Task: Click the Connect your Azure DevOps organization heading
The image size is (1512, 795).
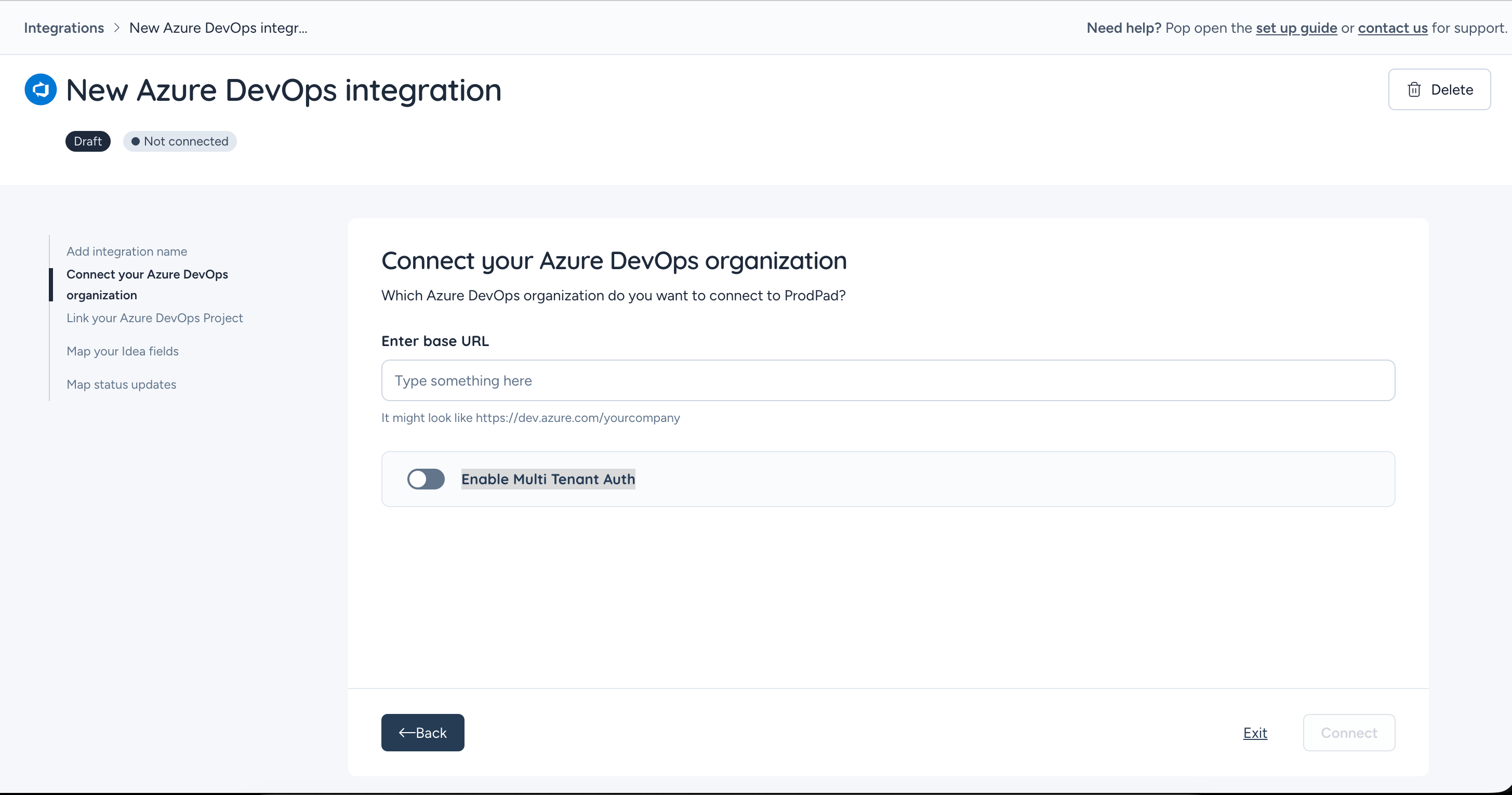Action: [x=614, y=261]
